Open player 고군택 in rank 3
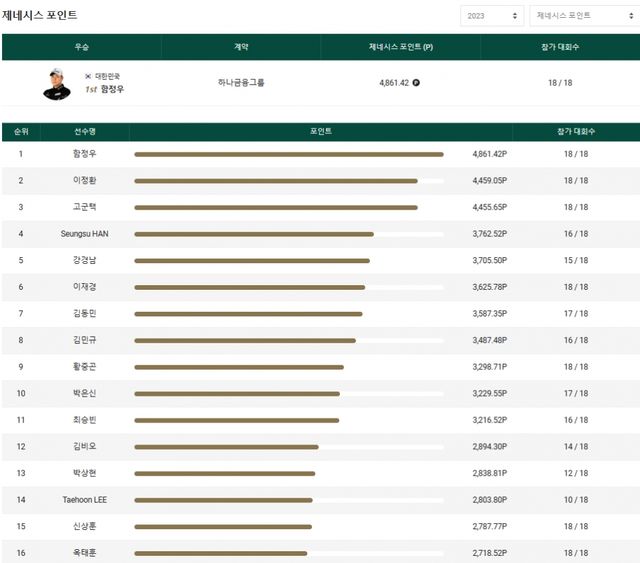 (85, 207)
